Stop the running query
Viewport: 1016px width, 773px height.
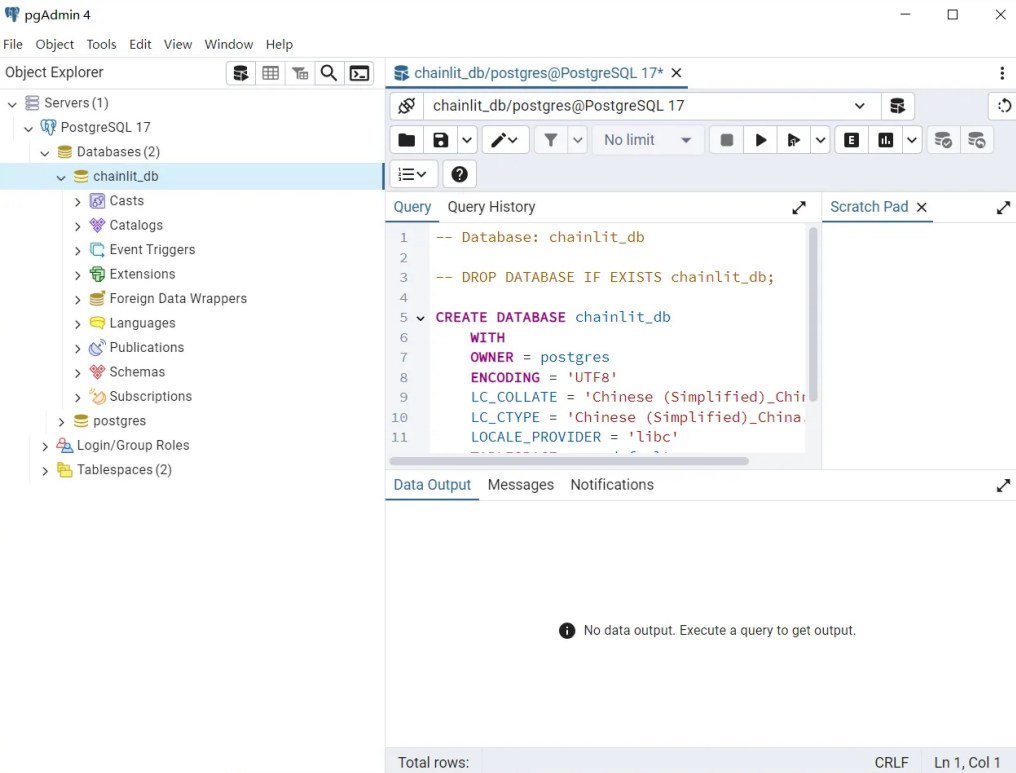point(727,140)
